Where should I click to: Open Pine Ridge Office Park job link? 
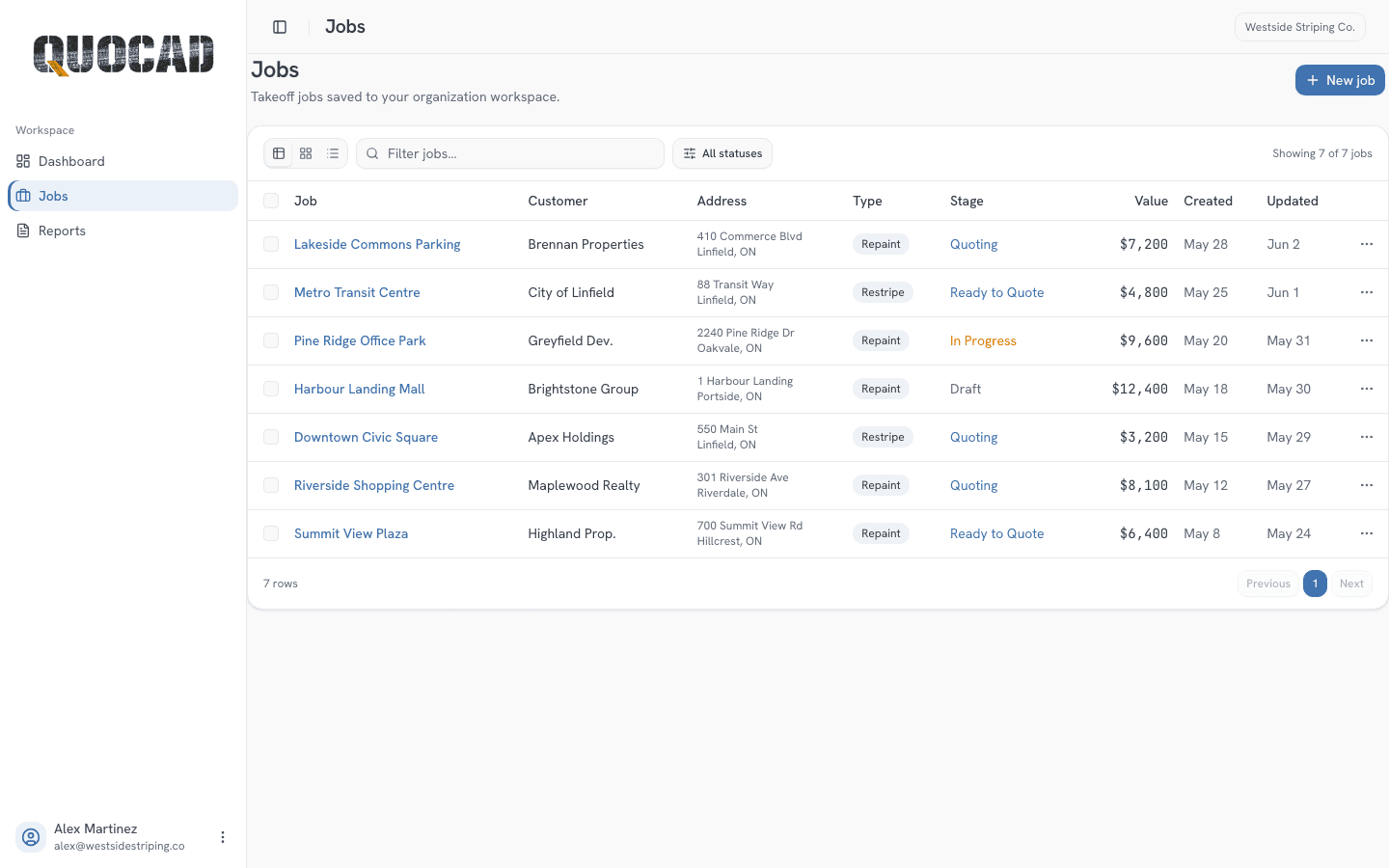[x=360, y=340]
